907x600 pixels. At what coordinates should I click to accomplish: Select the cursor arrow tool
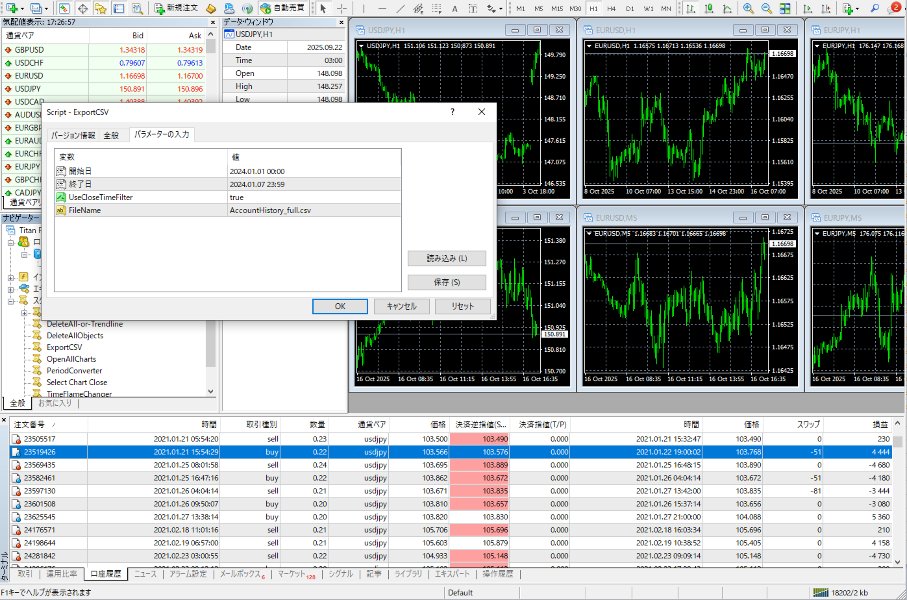coord(325,8)
